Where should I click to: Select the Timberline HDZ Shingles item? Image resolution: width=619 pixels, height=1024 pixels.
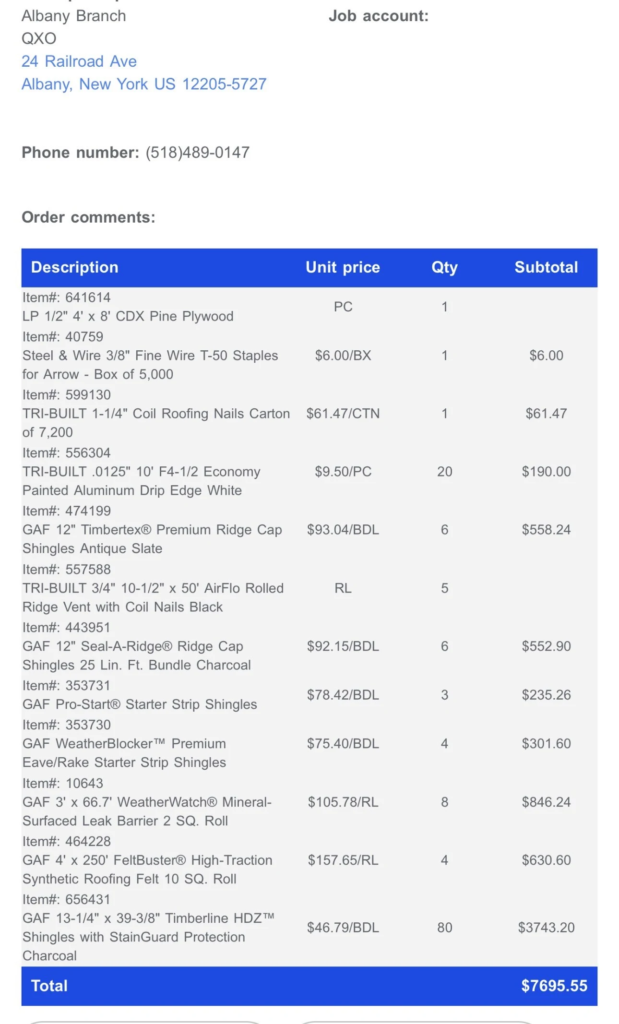coord(148,936)
